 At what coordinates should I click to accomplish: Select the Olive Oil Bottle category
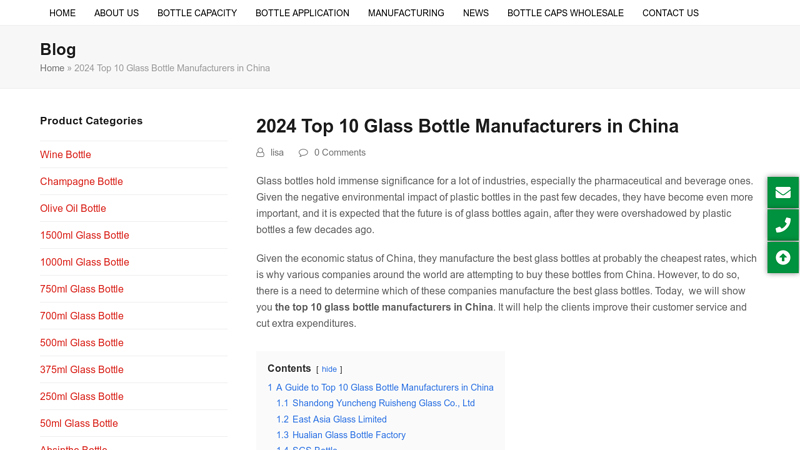(73, 208)
